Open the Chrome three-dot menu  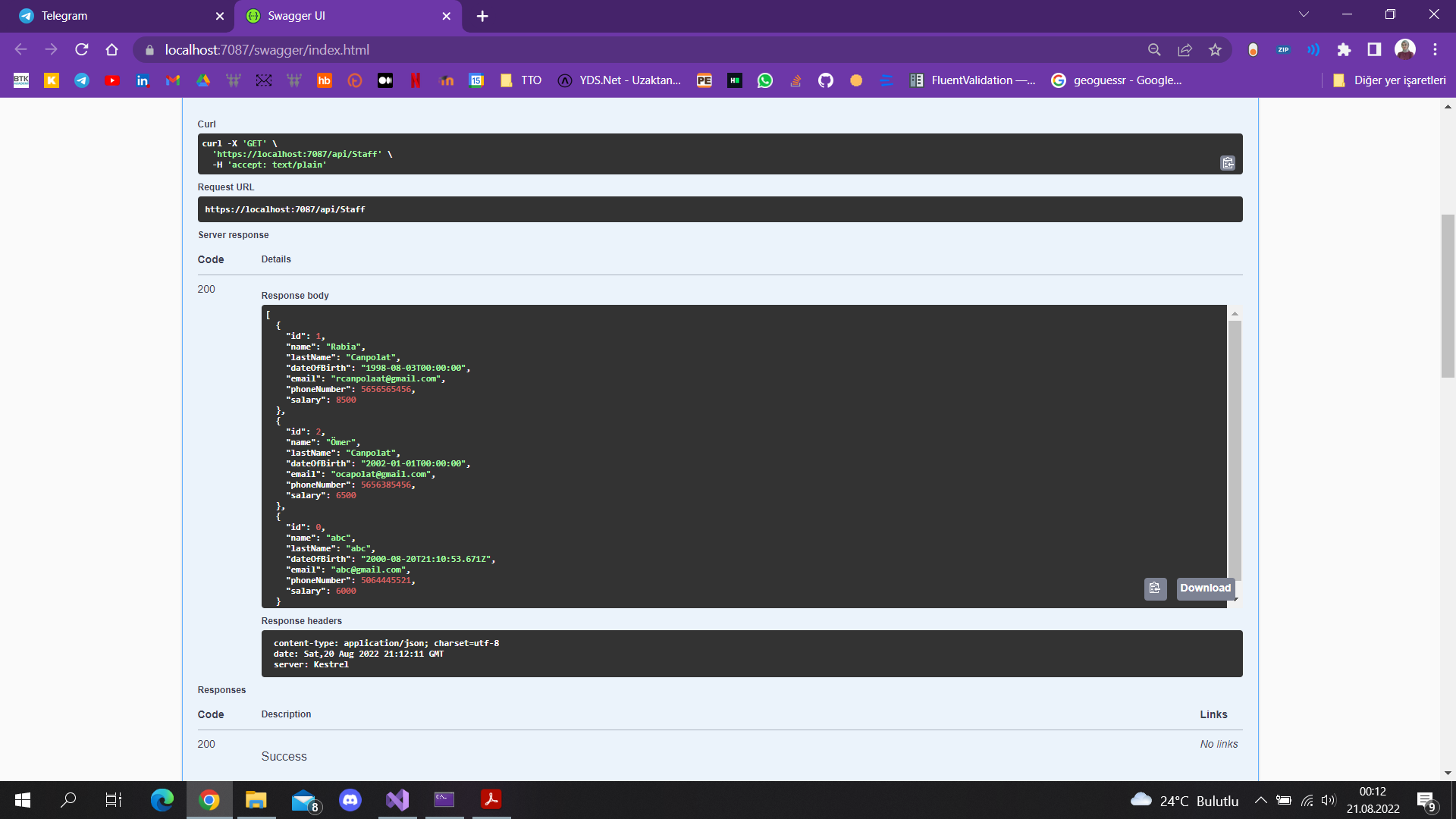[1435, 49]
